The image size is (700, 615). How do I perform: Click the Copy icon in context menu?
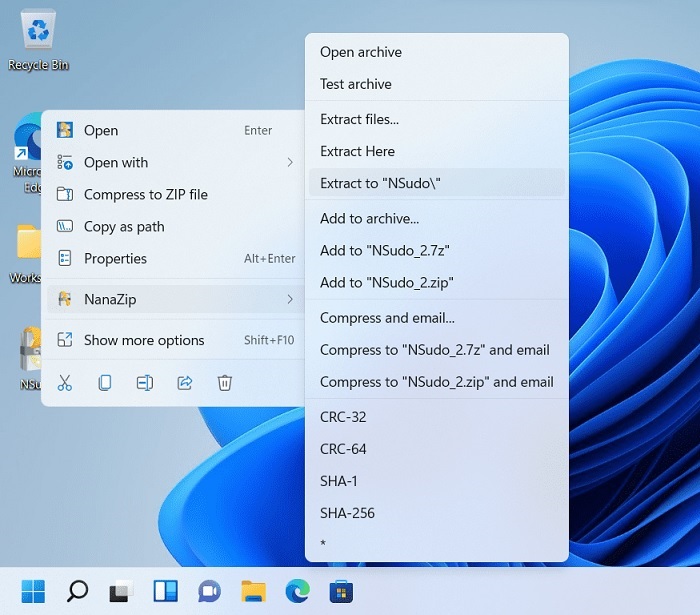point(105,382)
